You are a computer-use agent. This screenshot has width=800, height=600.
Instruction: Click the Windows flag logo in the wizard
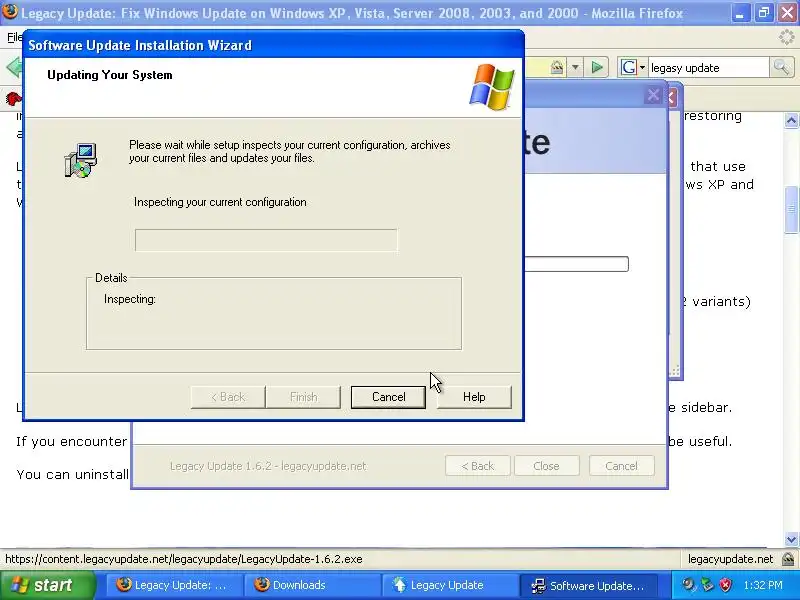tap(492, 87)
